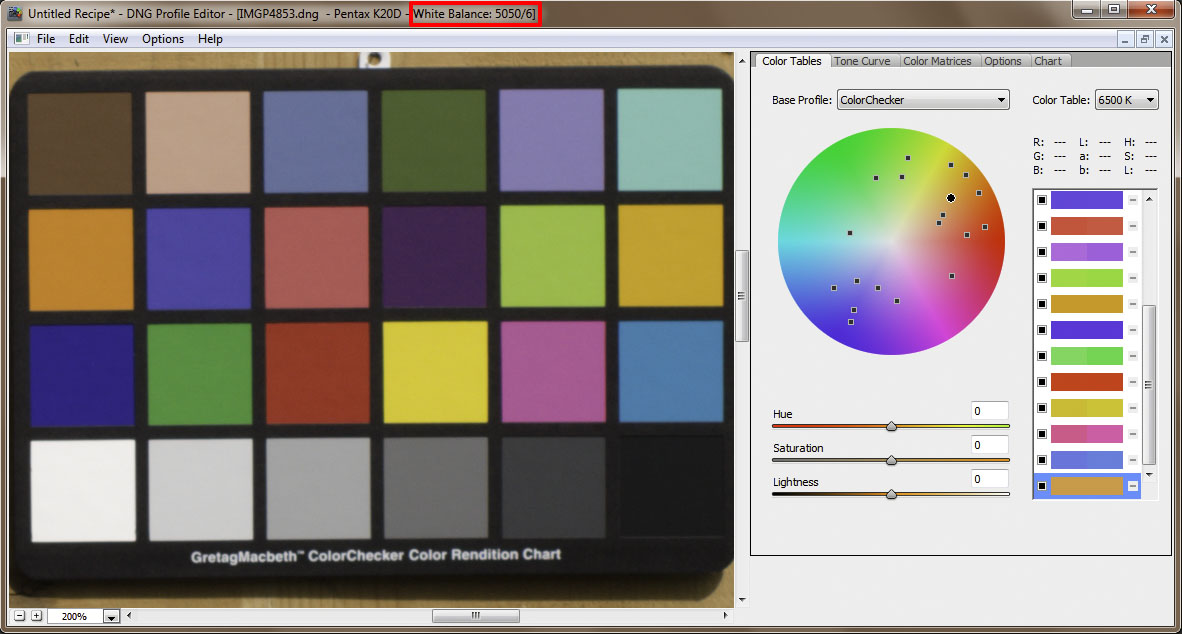Toggle checkbox for the pink color row
Image resolution: width=1182 pixels, height=634 pixels.
(x=1042, y=434)
